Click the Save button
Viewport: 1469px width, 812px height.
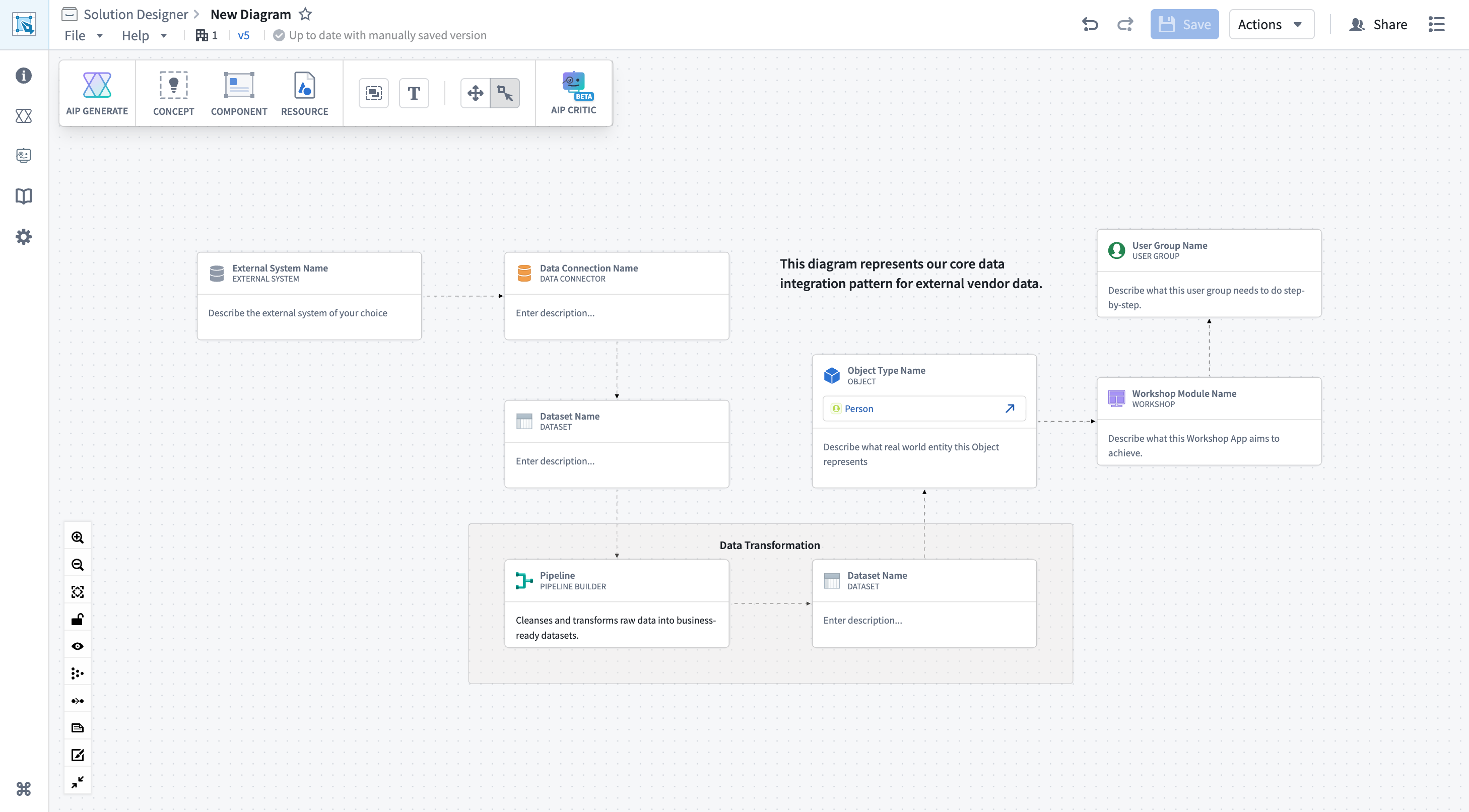pos(1184,24)
